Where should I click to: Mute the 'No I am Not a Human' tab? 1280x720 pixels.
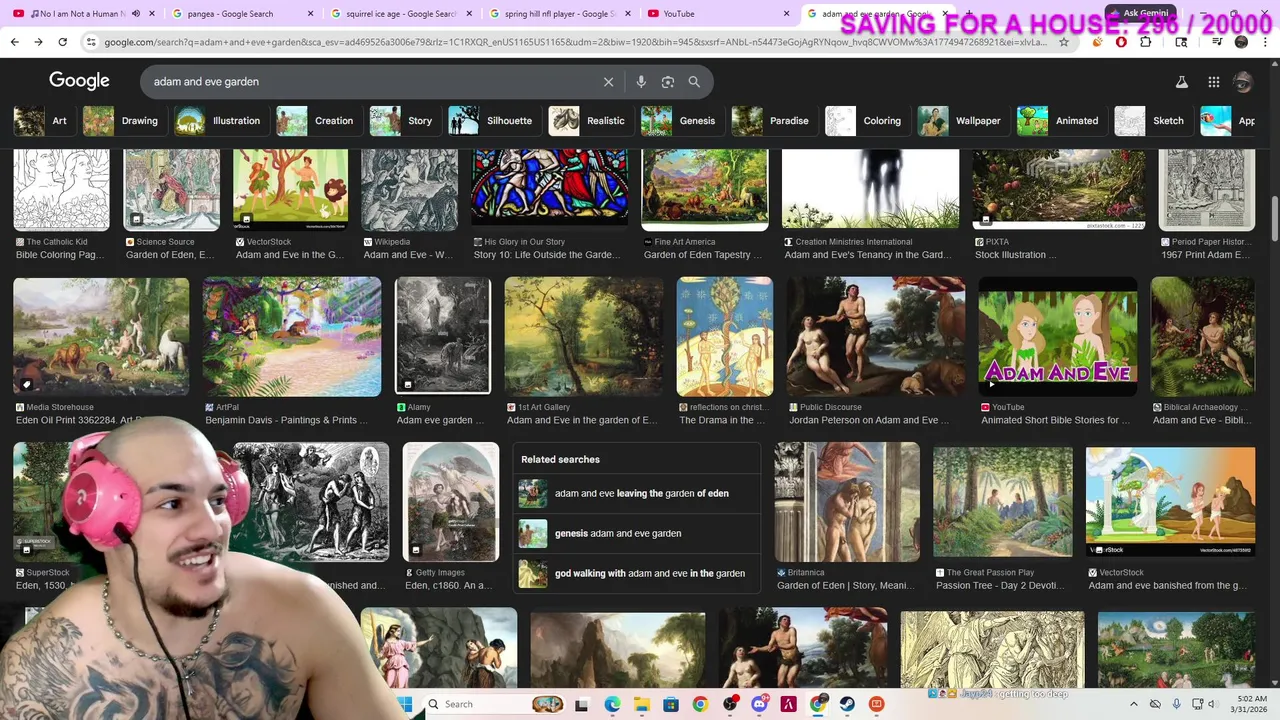tap(136, 14)
